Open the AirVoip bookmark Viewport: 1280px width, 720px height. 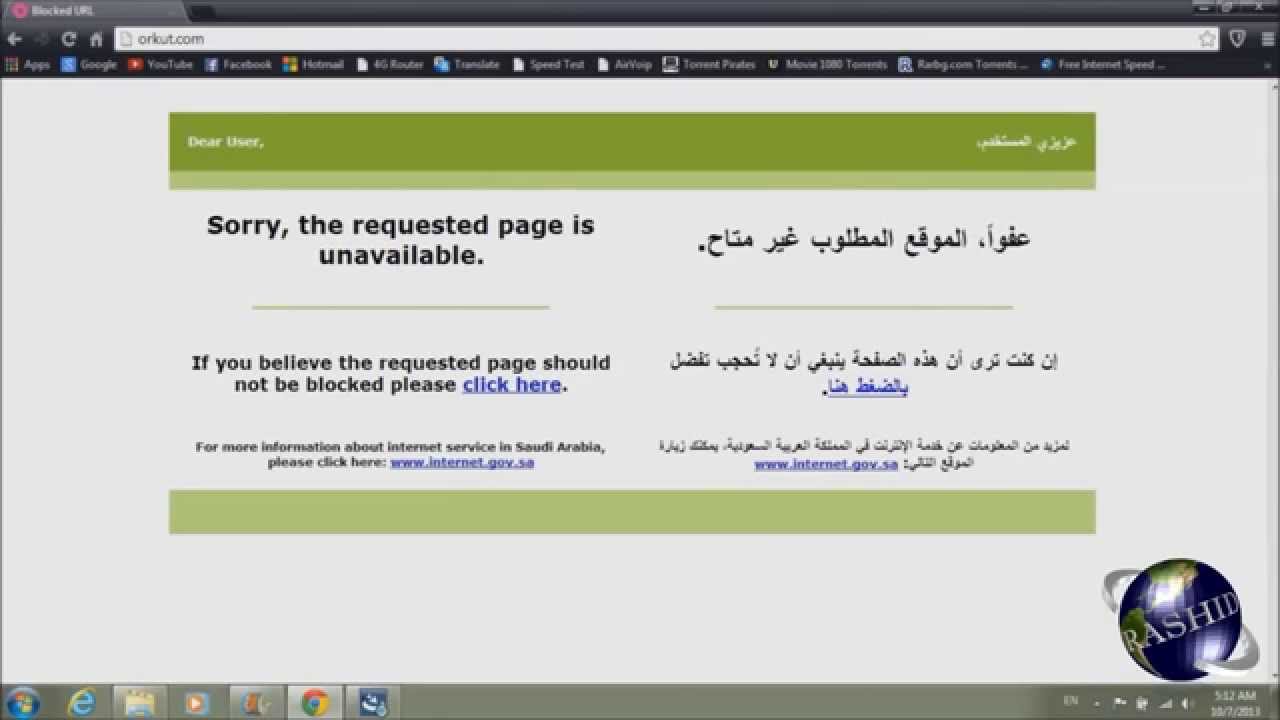coord(623,64)
